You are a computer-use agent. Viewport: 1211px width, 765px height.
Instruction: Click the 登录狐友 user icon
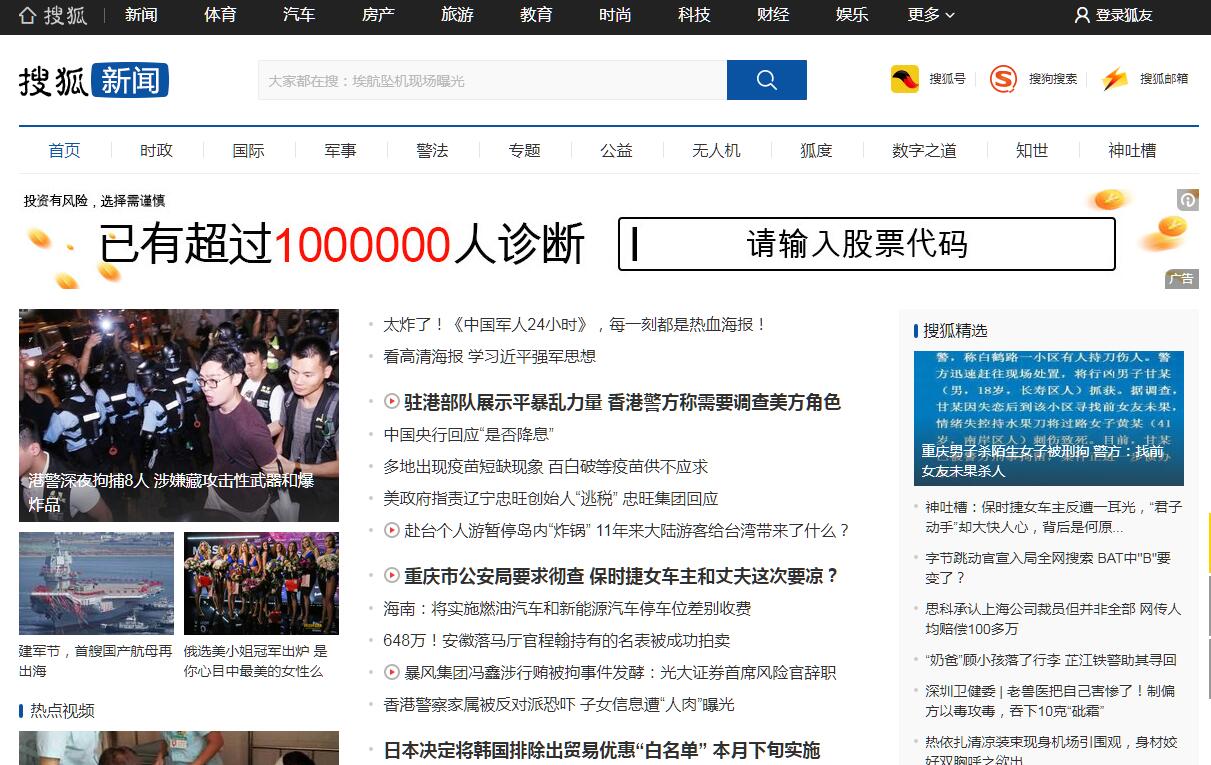coord(1082,15)
